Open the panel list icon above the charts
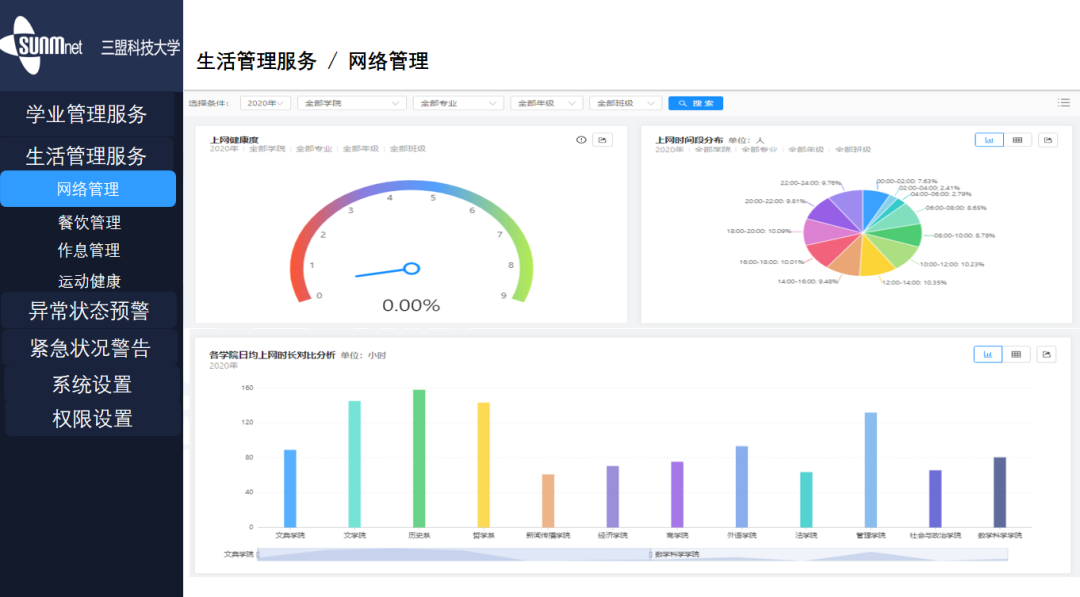The height and width of the screenshot is (597, 1080). pos(1064,102)
